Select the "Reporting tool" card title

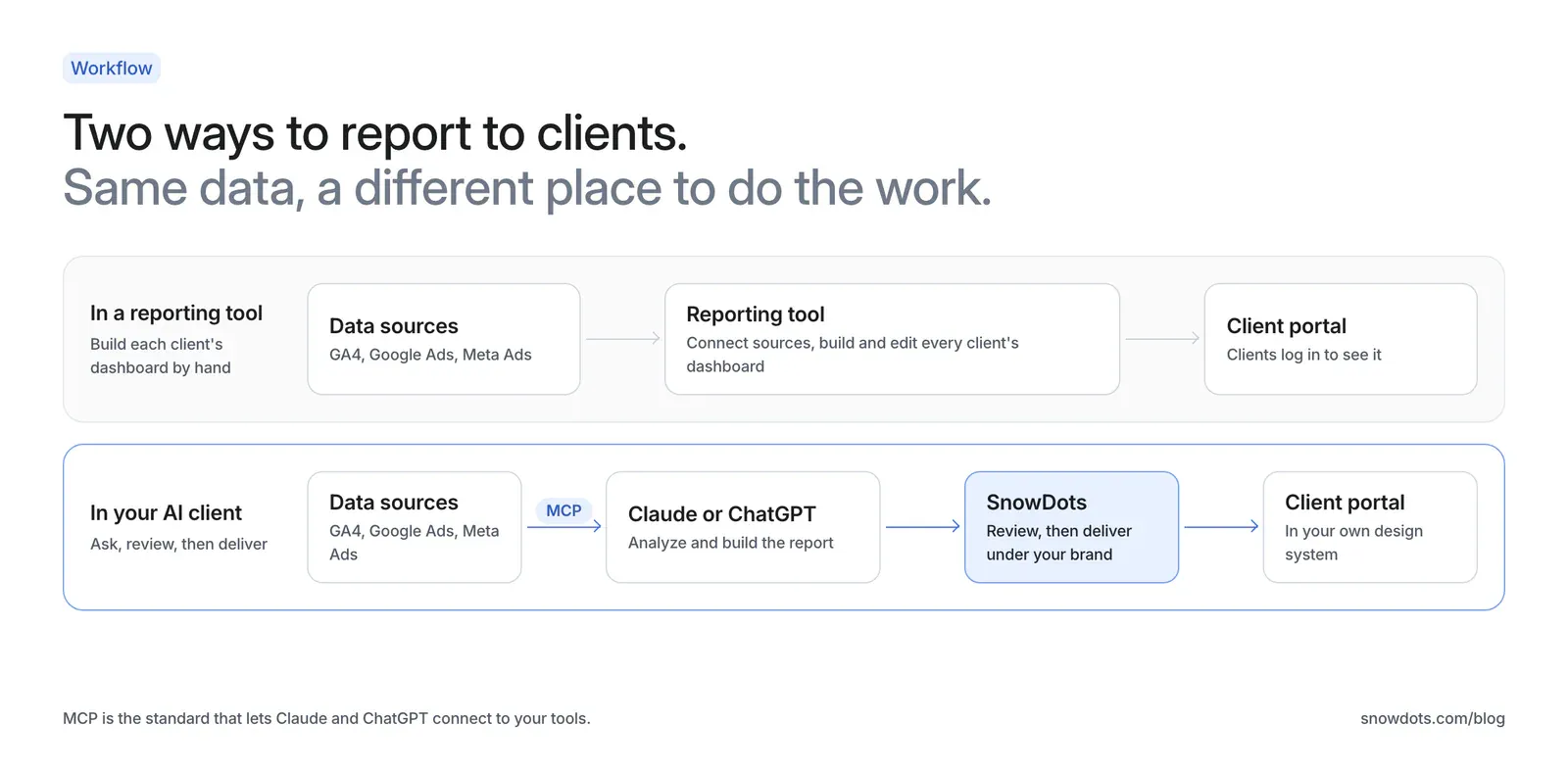(x=756, y=314)
